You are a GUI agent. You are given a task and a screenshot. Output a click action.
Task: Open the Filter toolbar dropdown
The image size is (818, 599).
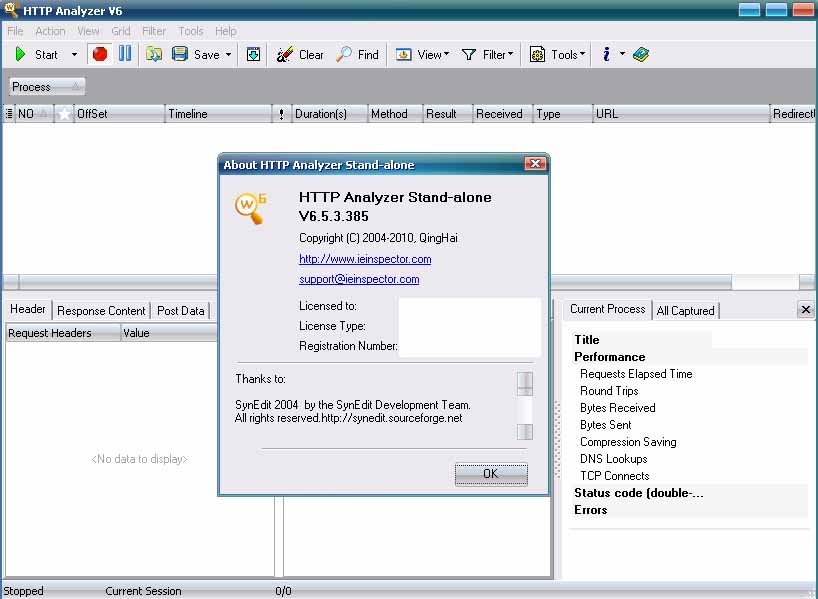coord(488,54)
